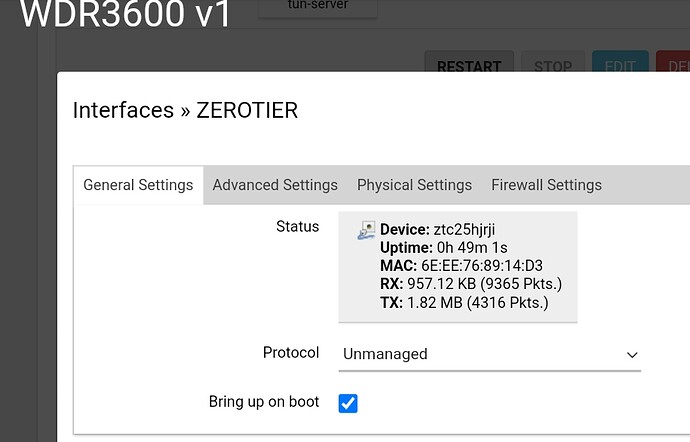Select the Physical Settings tab
690x442 pixels.
414,185
